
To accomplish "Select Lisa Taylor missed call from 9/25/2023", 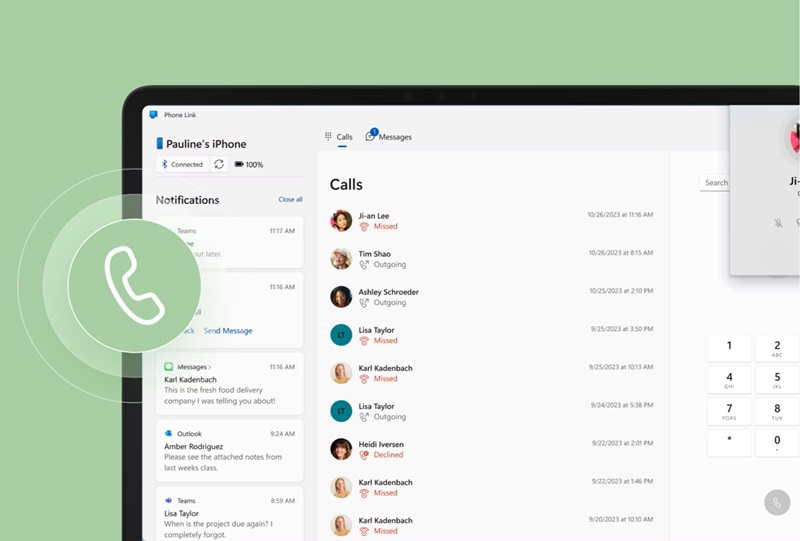I will pos(492,335).
